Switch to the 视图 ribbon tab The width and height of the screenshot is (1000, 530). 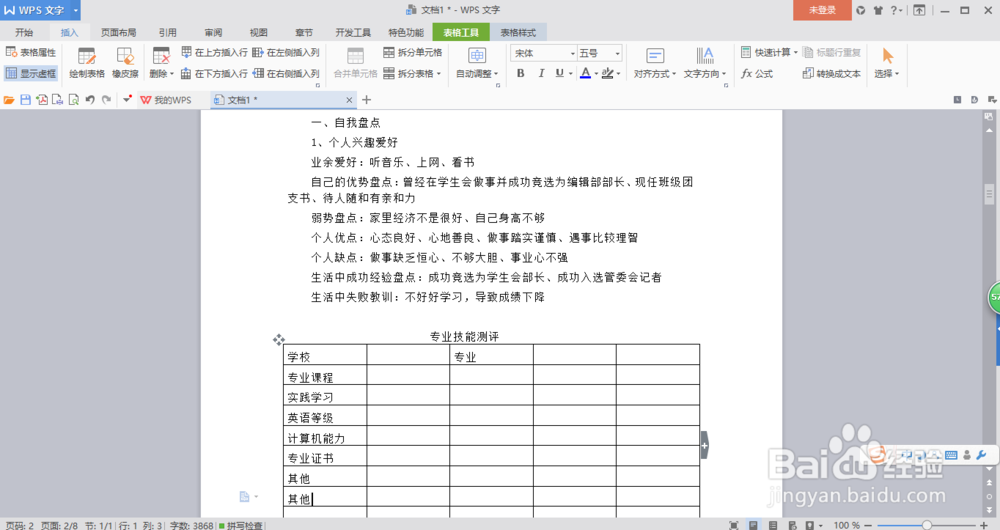pos(258,33)
